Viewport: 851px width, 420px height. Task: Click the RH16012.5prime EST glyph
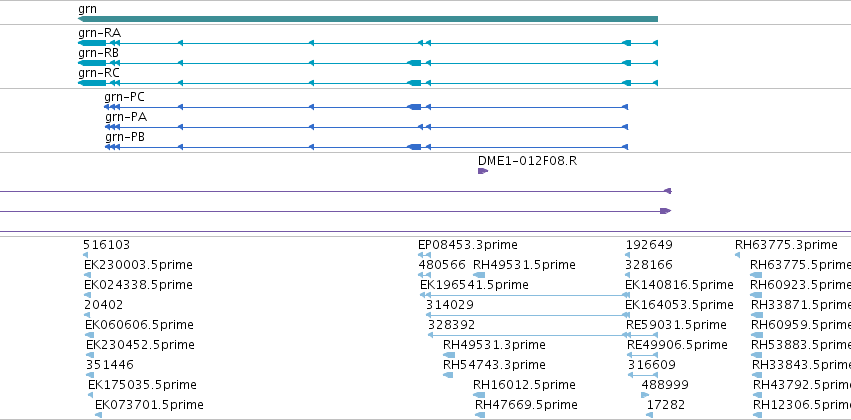pos(479,395)
